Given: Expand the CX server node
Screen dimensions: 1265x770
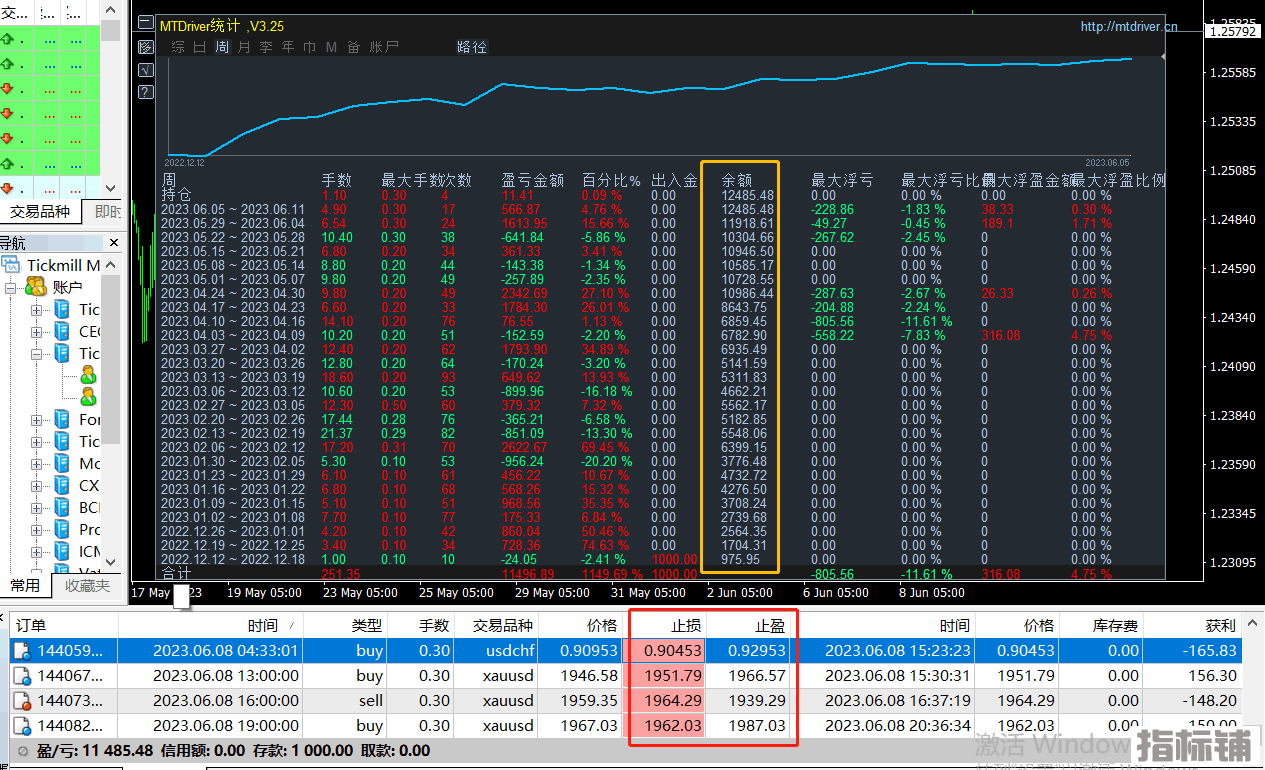Looking at the screenshot, I should 37,485.
